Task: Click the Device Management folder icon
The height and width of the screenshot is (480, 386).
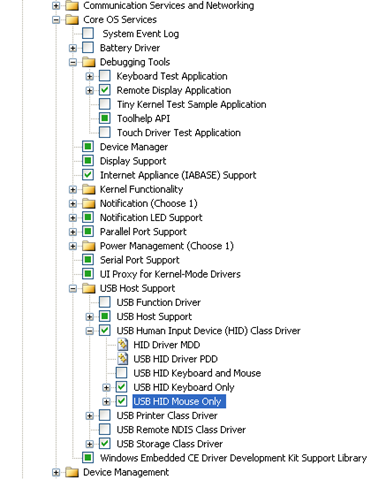Action: coord(72,472)
